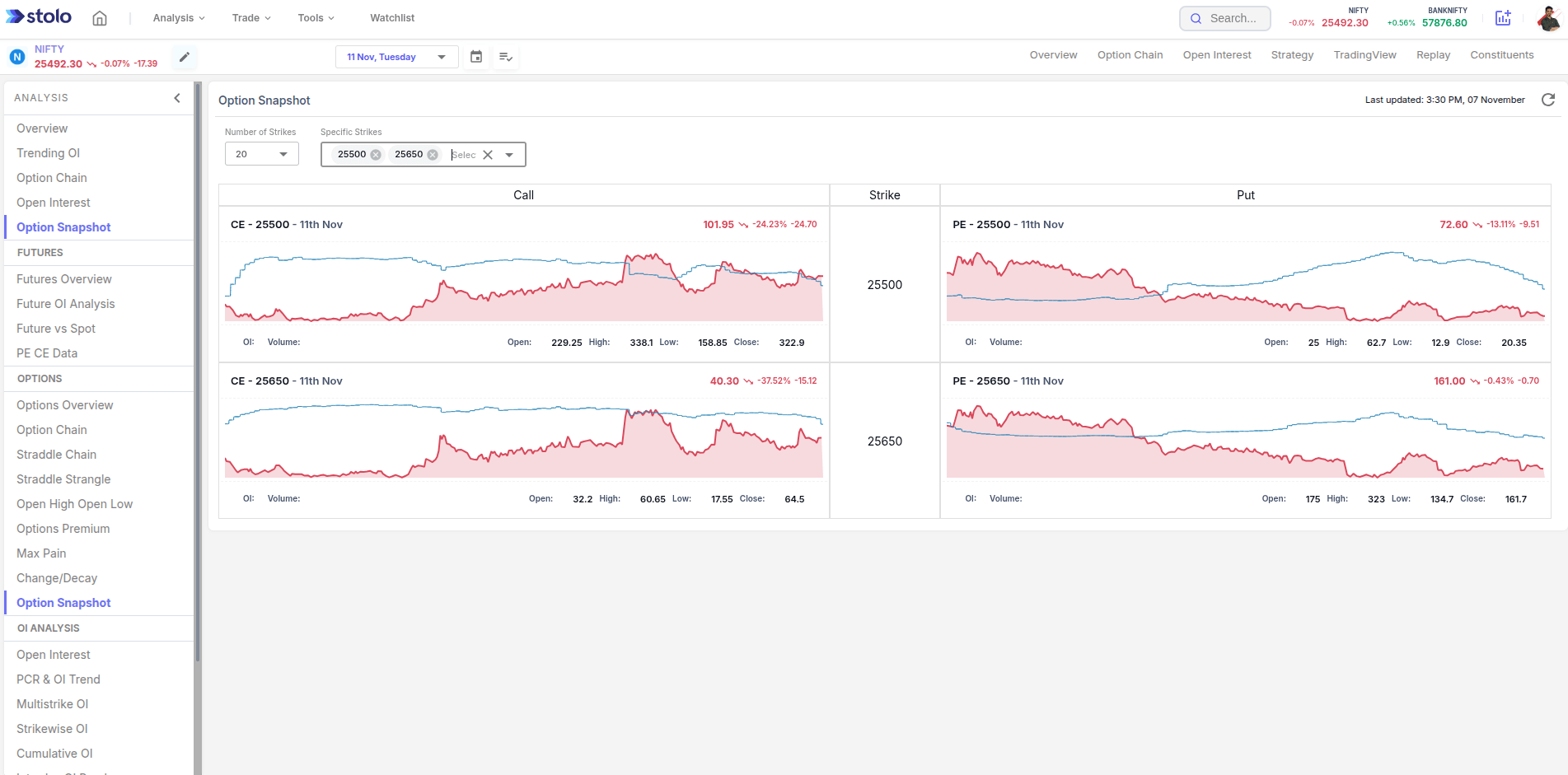1568x775 pixels.
Task: Select Max Pain in the sidebar
Action: click(x=41, y=553)
